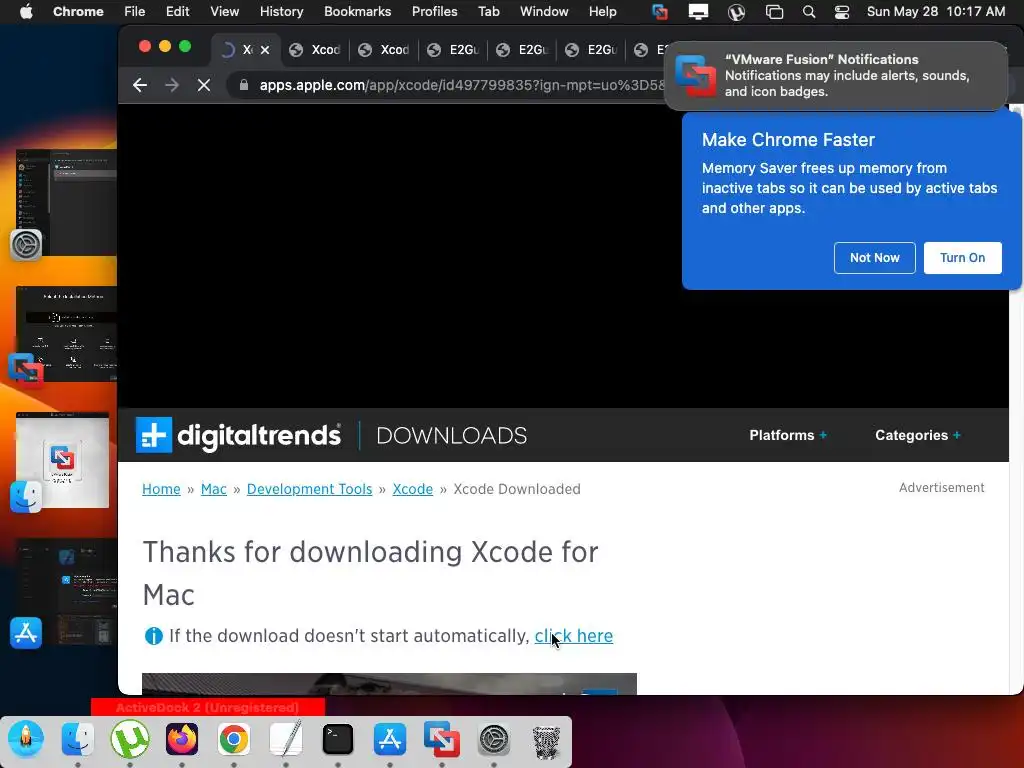
Task: Follow the Xcode breadcrumb link
Action: pos(413,489)
